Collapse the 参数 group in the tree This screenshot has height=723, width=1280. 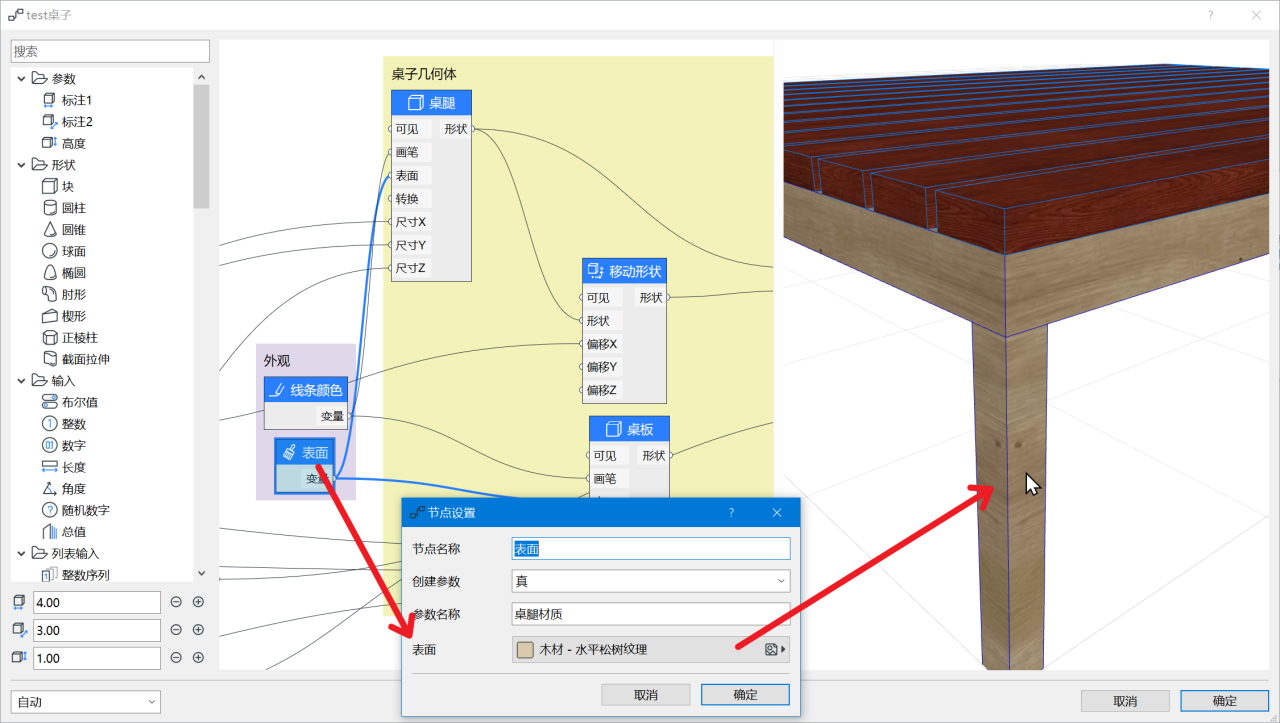(x=20, y=77)
